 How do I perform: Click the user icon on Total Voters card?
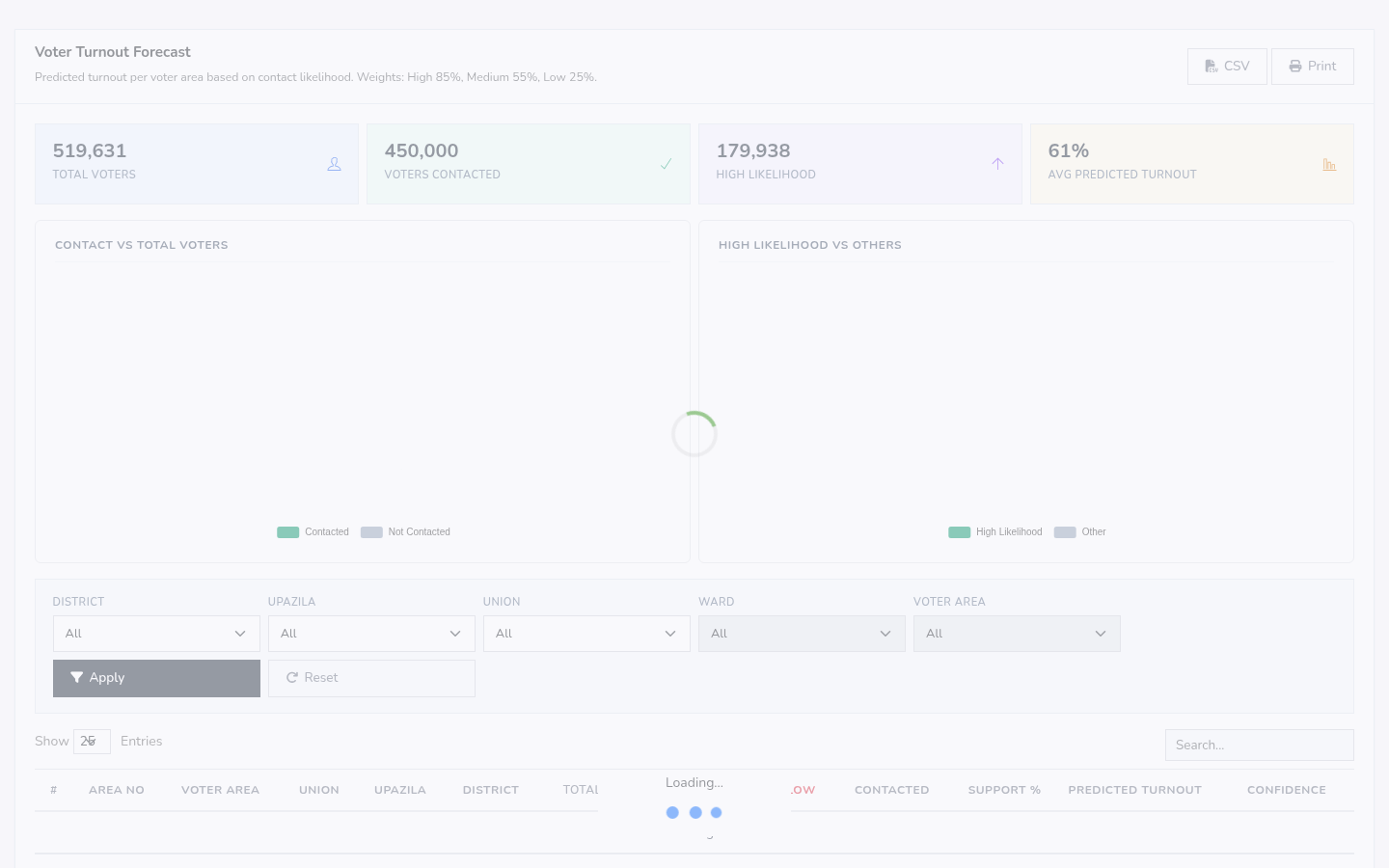[x=334, y=164]
